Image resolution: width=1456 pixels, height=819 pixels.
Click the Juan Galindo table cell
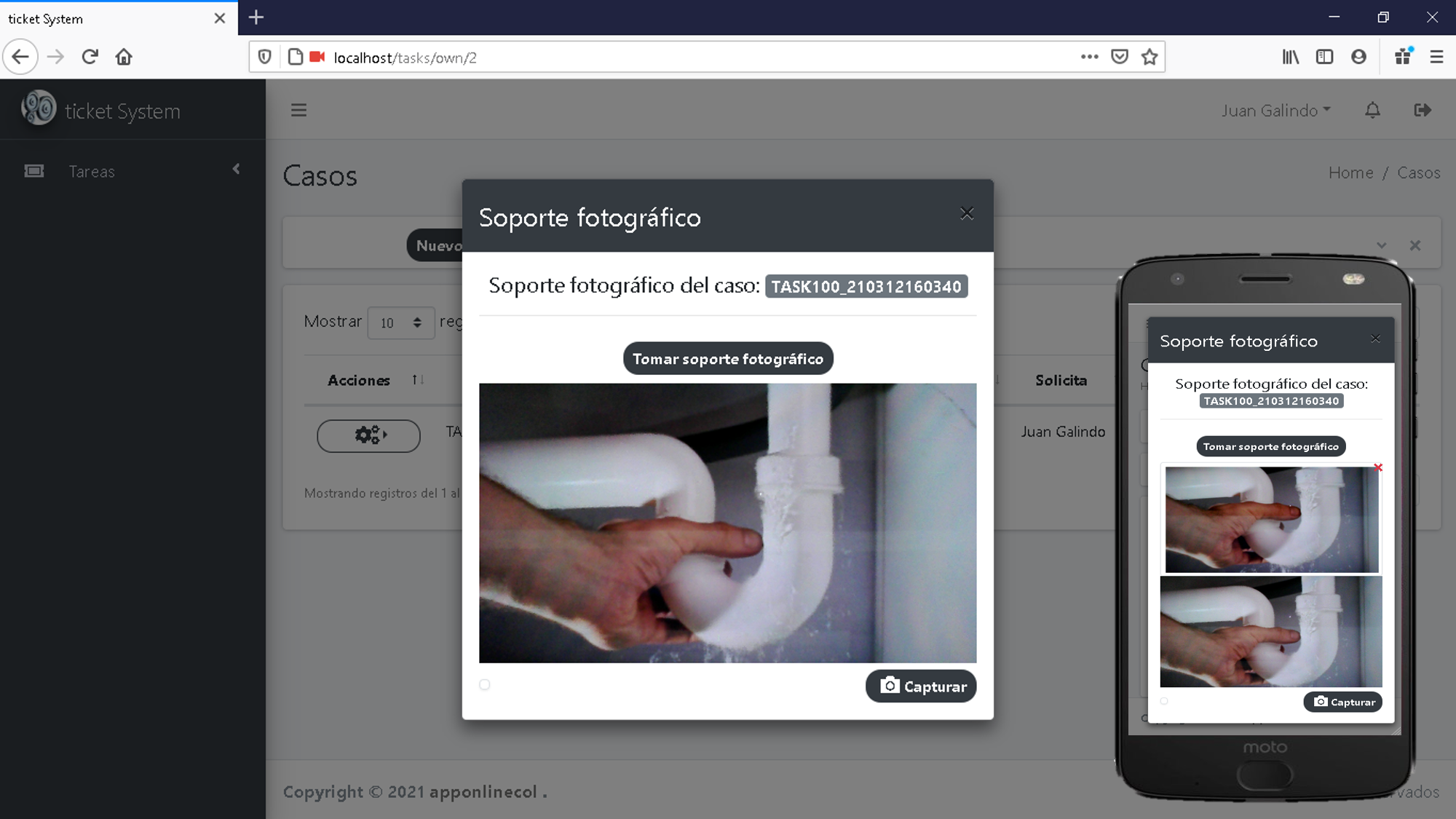[x=1063, y=432]
